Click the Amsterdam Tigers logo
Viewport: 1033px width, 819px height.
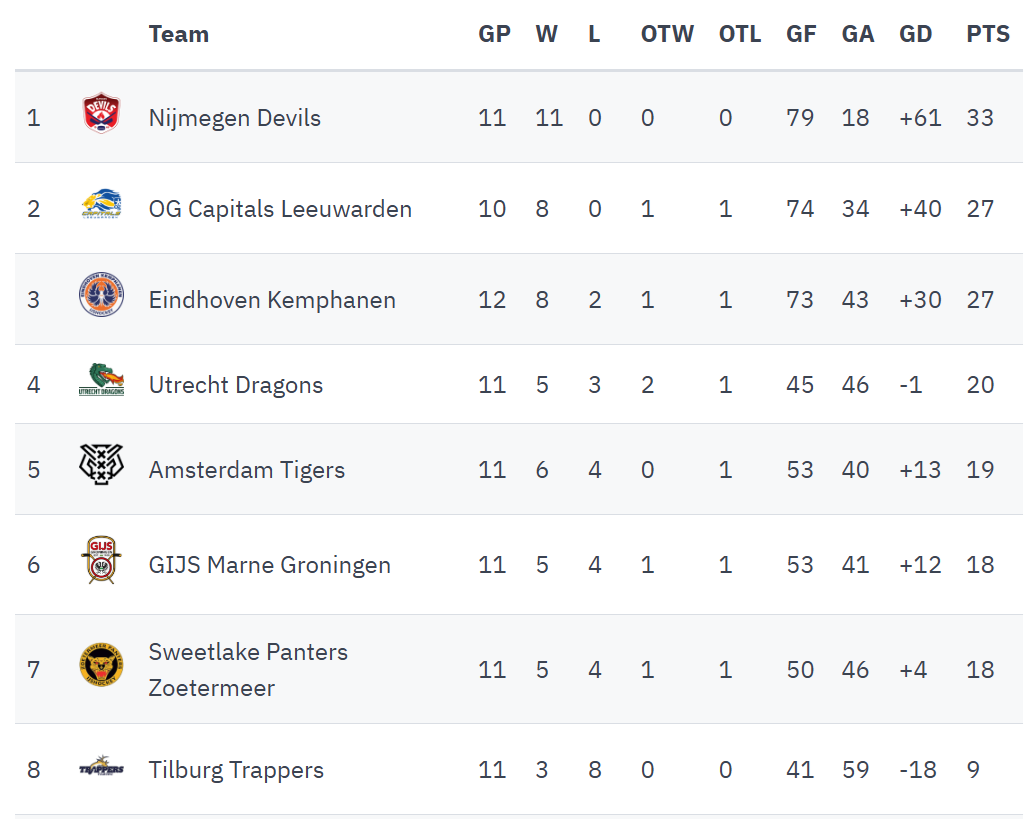pyautogui.click(x=101, y=465)
